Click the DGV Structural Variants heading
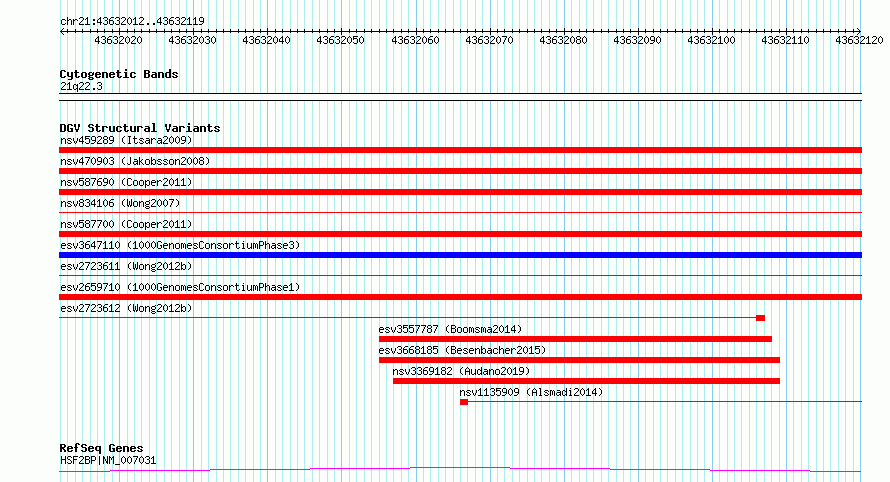Viewport: 890px width, 482px height. [140, 128]
